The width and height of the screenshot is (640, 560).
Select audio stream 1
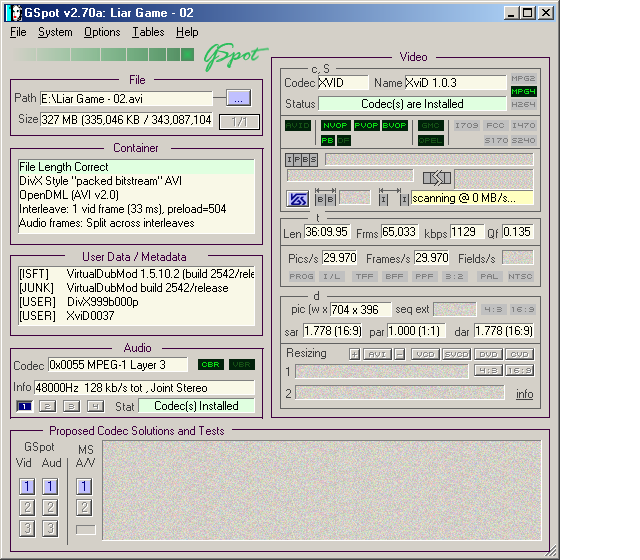click(x=24, y=406)
